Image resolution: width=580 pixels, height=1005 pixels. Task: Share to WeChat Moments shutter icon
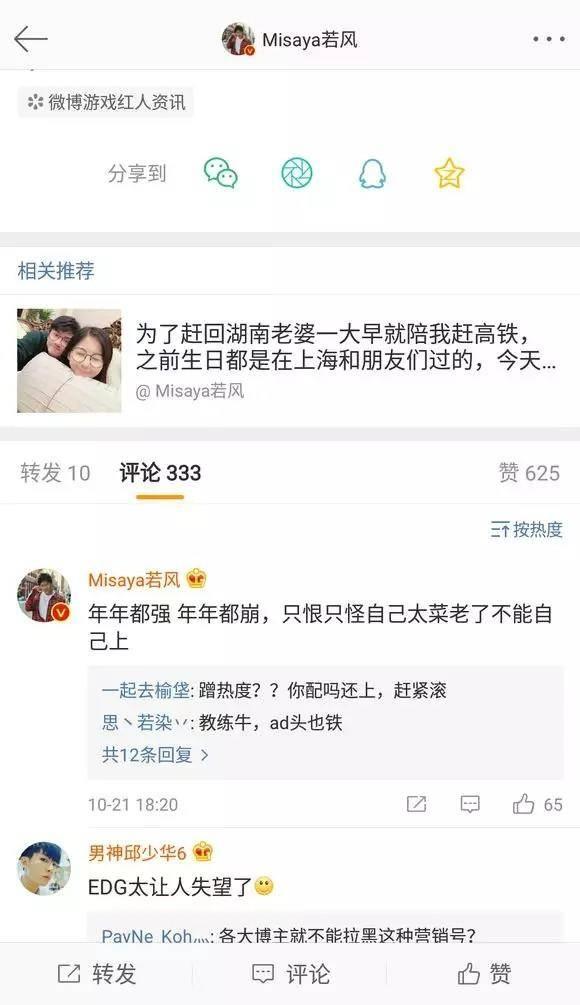[297, 173]
